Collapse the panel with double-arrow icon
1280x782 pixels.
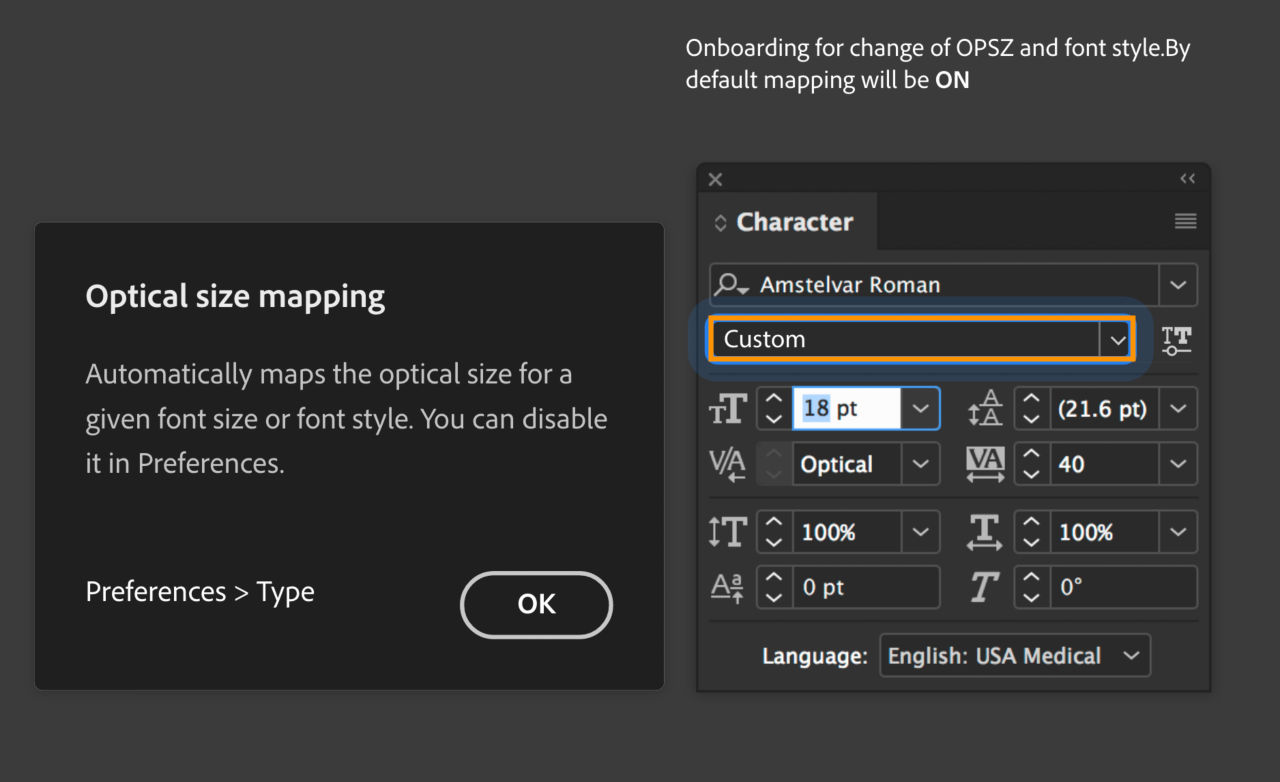(x=1187, y=179)
